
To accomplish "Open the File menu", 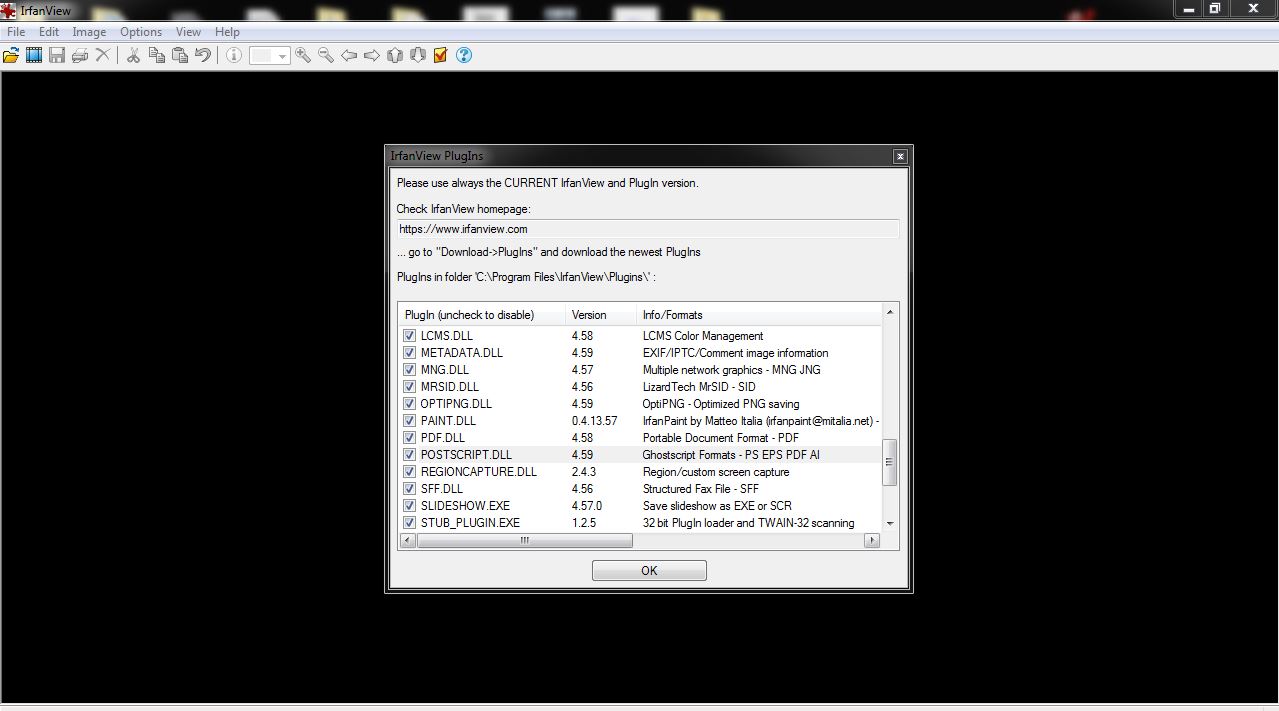I will 16,32.
